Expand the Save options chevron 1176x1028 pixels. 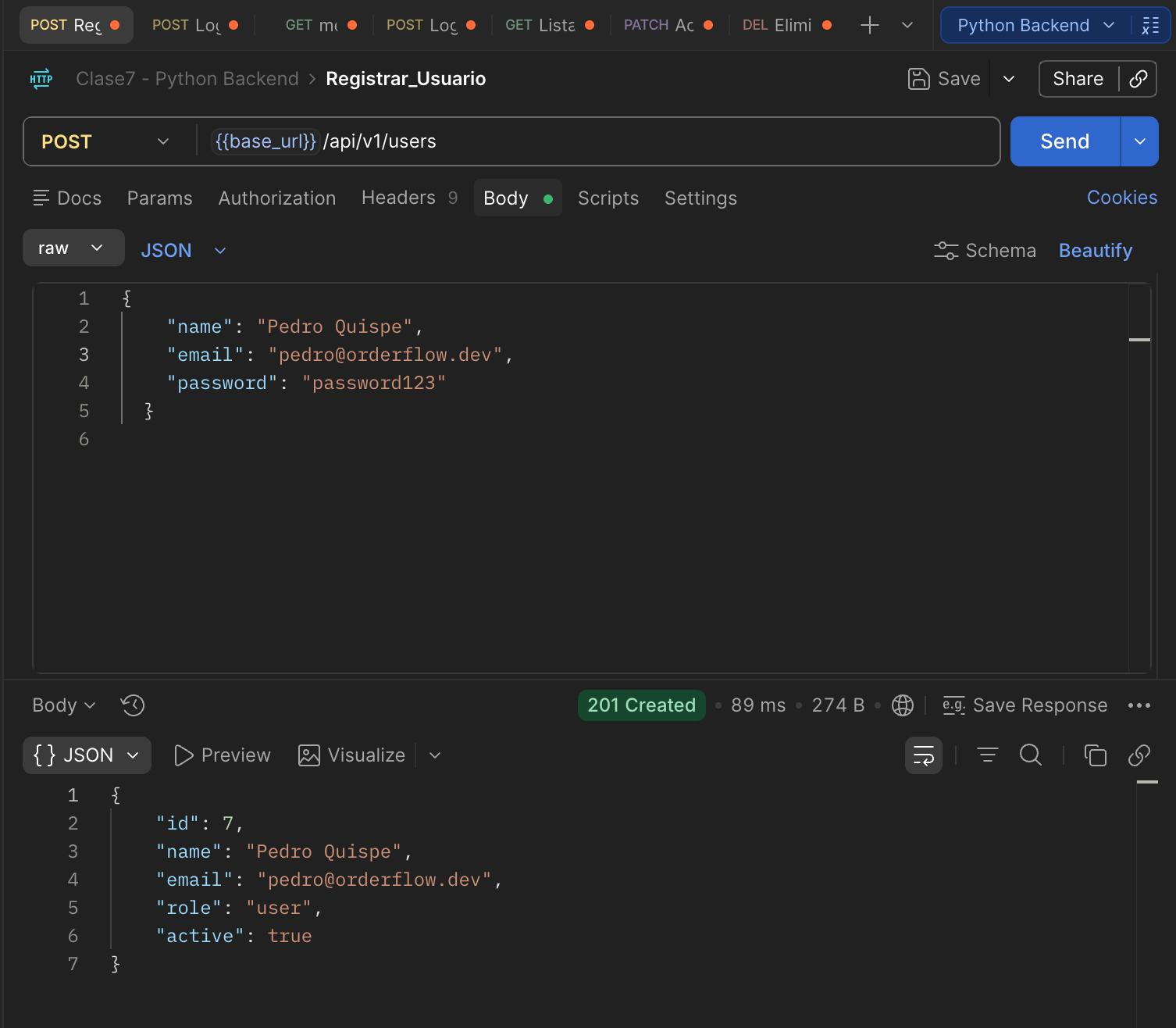click(x=1009, y=79)
